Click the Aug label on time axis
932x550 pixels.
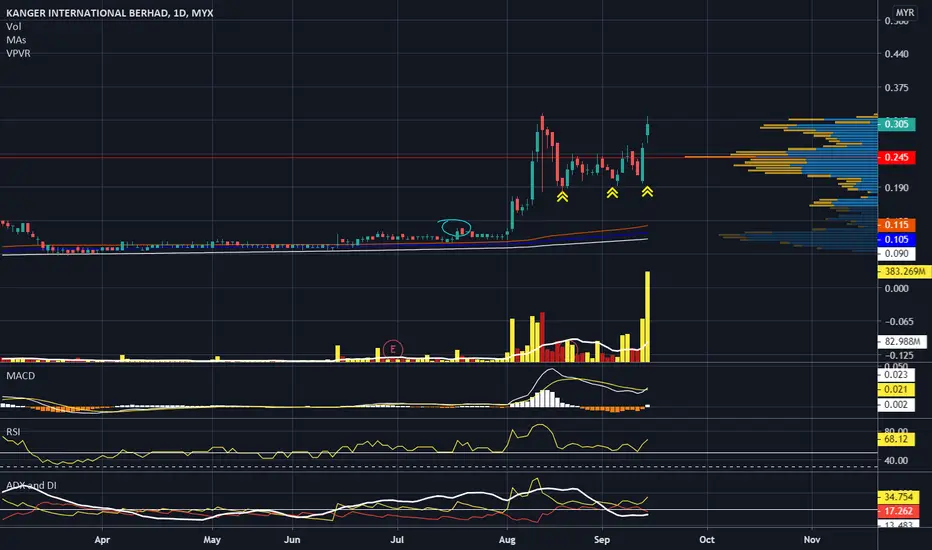click(507, 539)
